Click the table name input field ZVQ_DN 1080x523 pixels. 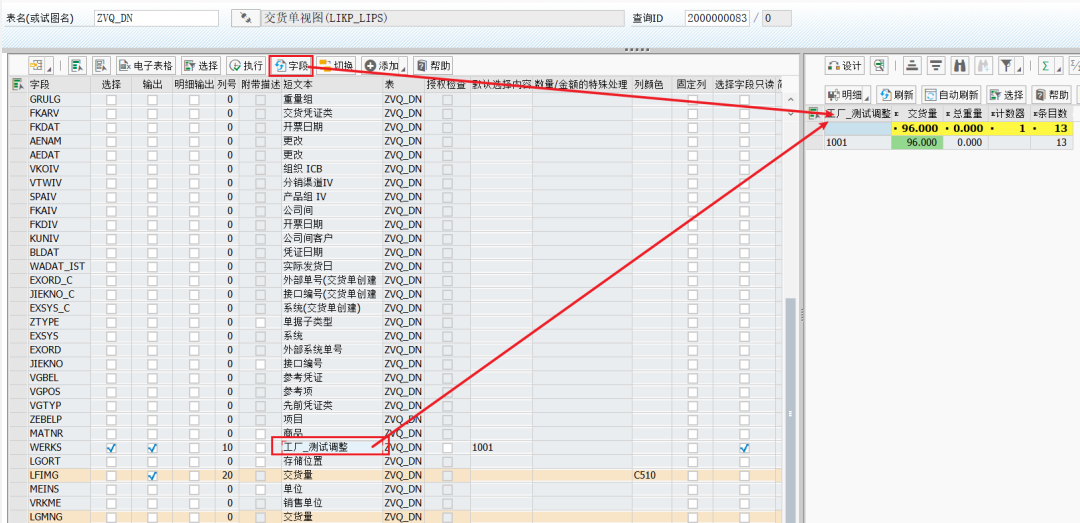click(156, 19)
